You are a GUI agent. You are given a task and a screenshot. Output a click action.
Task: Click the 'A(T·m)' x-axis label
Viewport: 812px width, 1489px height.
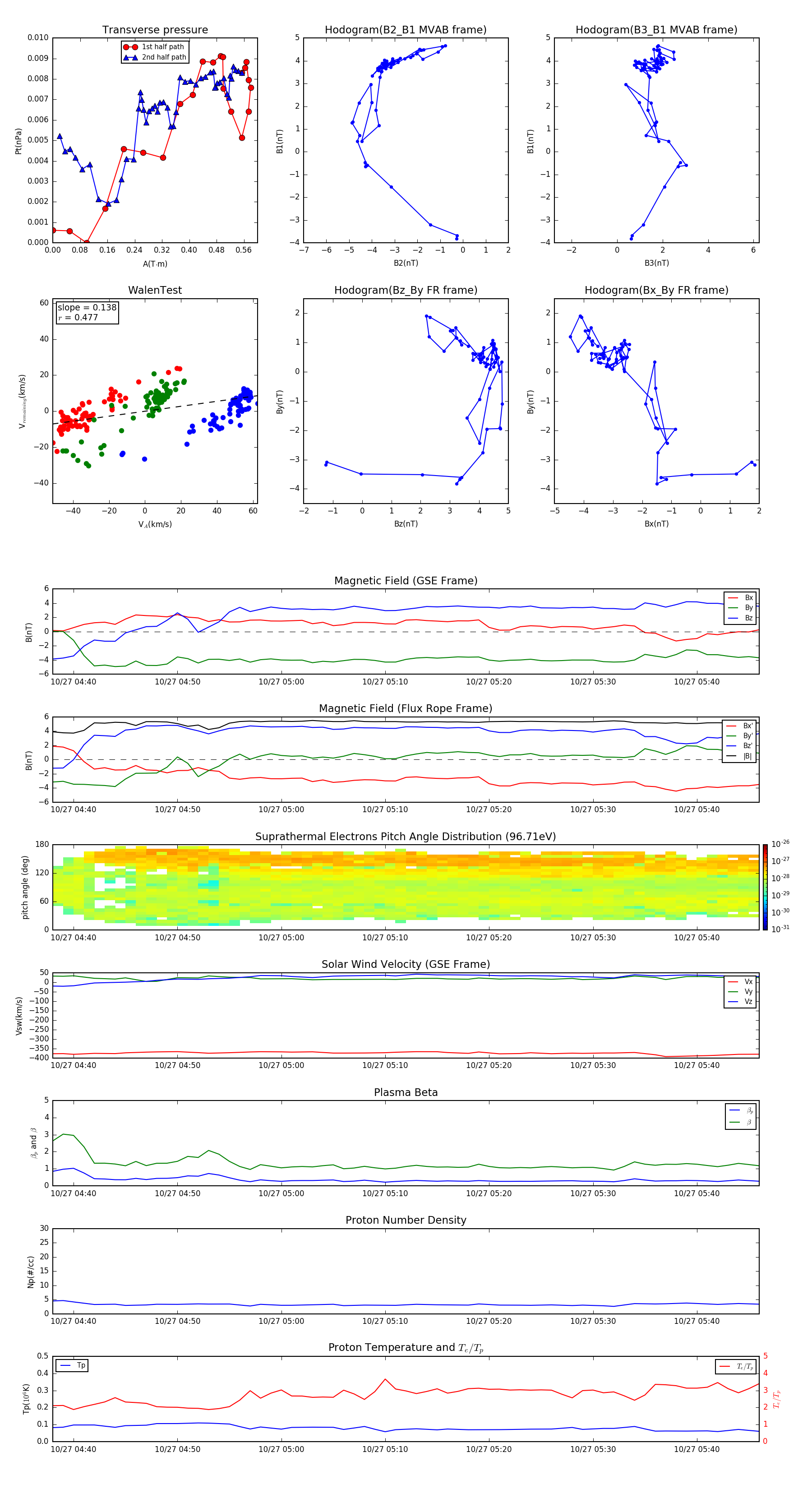point(155,264)
